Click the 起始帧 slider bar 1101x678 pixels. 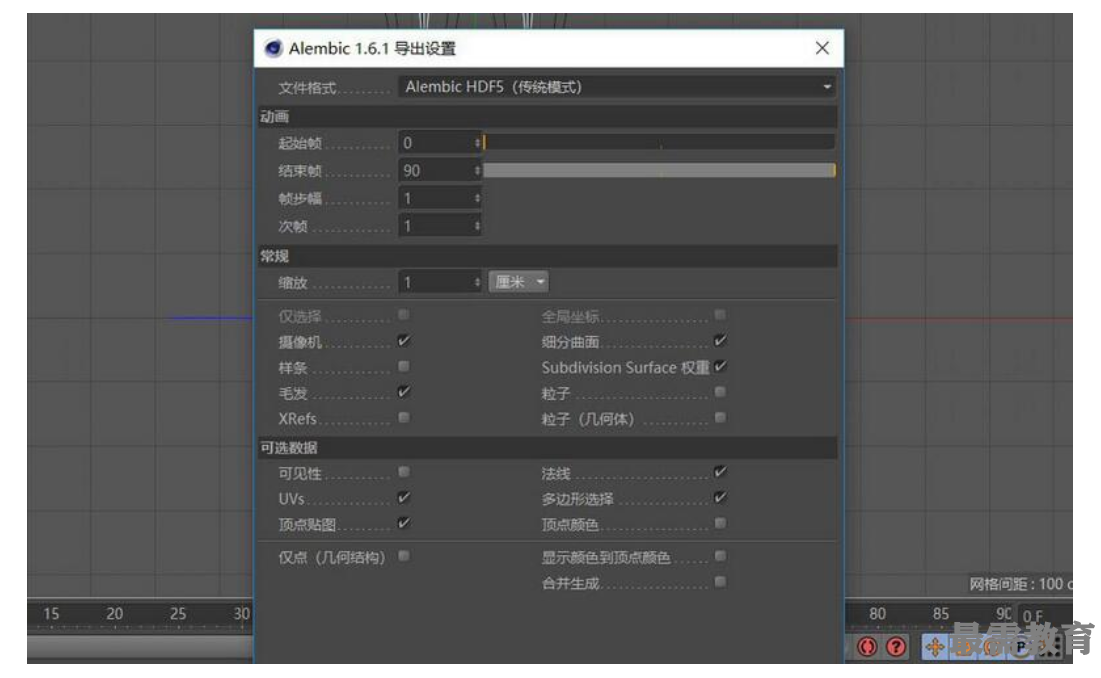click(659, 142)
